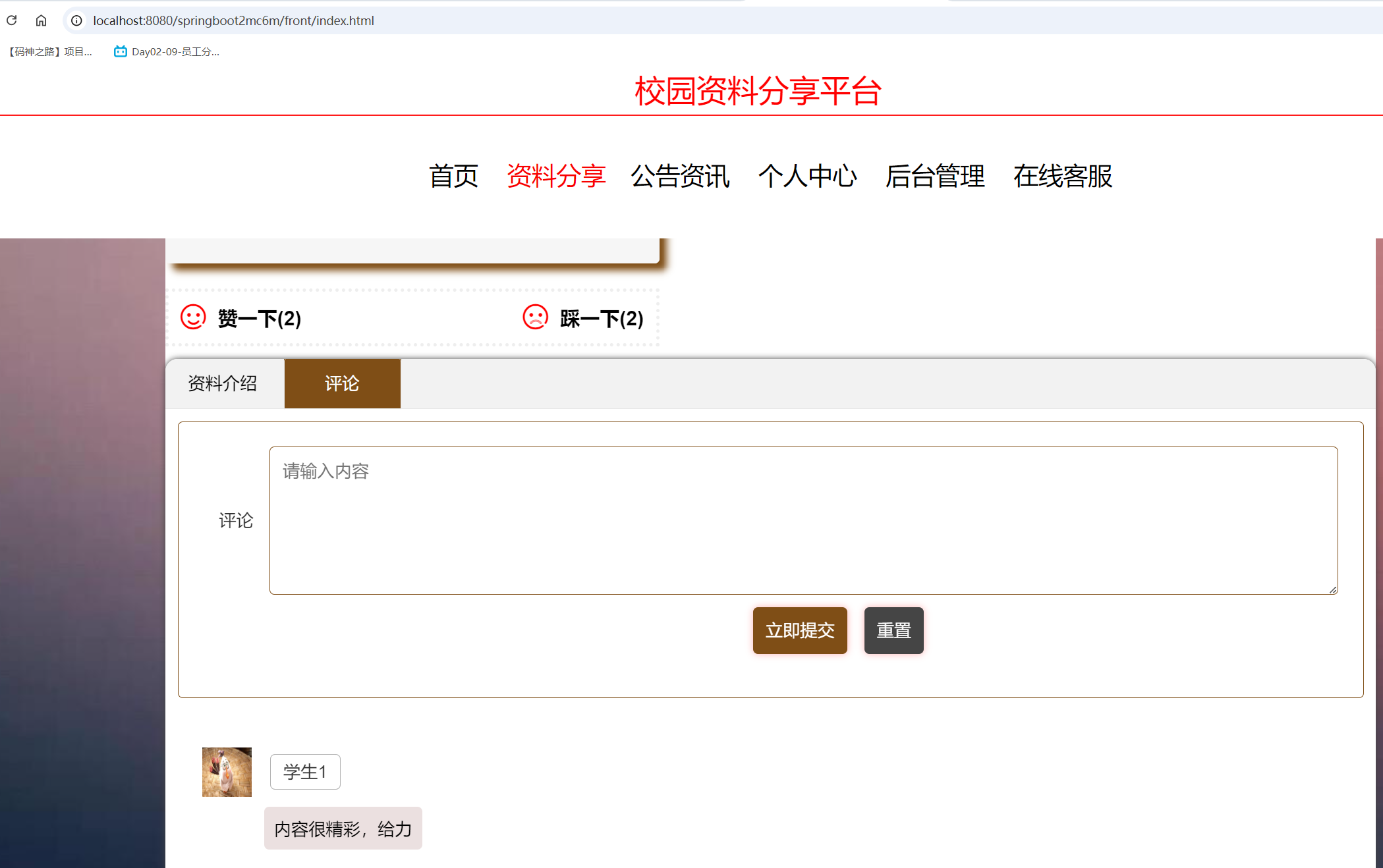Viewport: 1383px width, 868px height.
Task: Click the bilibili icon on the Day02-09 bookmark
Action: tap(119, 51)
